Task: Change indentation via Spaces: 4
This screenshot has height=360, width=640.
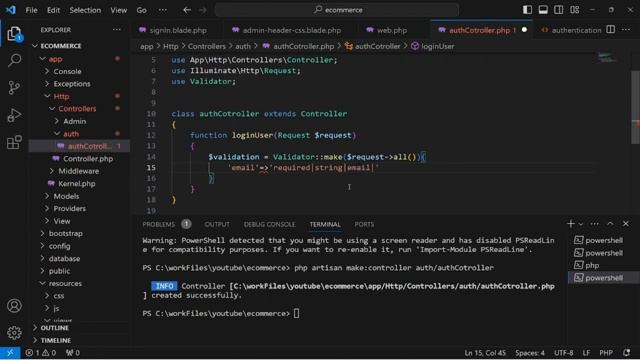Action: [530, 353]
